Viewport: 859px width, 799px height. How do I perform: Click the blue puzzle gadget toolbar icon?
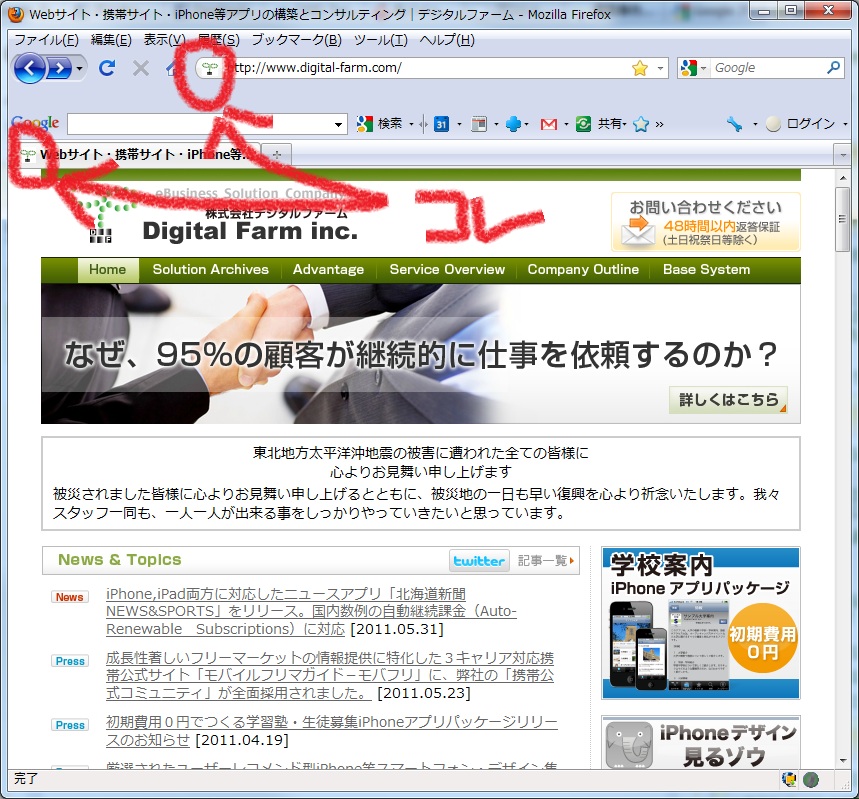[513, 124]
